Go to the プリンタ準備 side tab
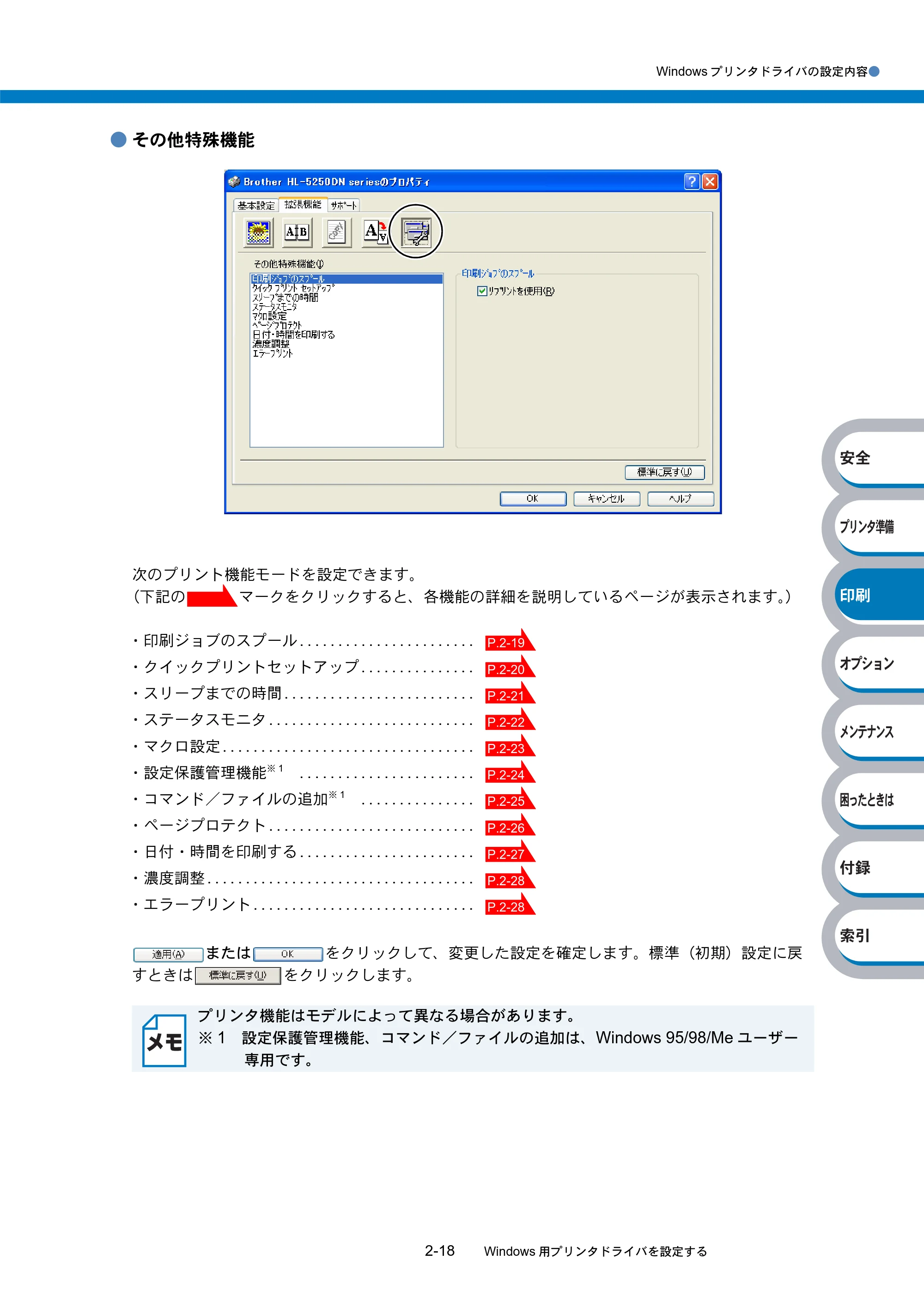 878,526
